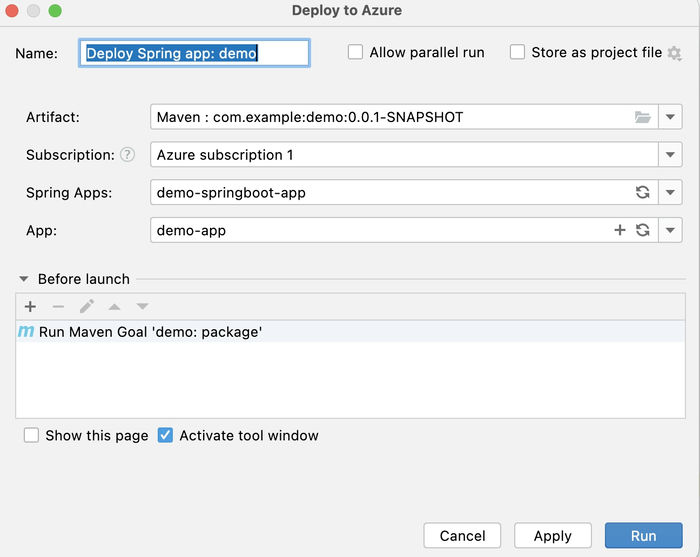Remove the selected Before launch task
The height and width of the screenshot is (557, 700).
click(x=58, y=307)
